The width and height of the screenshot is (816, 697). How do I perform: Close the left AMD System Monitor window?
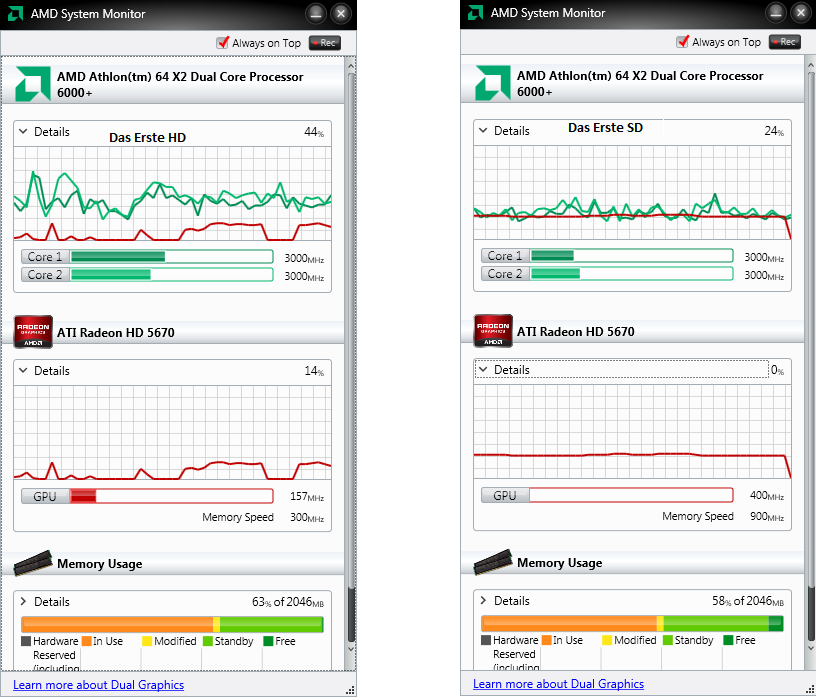(x=341, y=14)
